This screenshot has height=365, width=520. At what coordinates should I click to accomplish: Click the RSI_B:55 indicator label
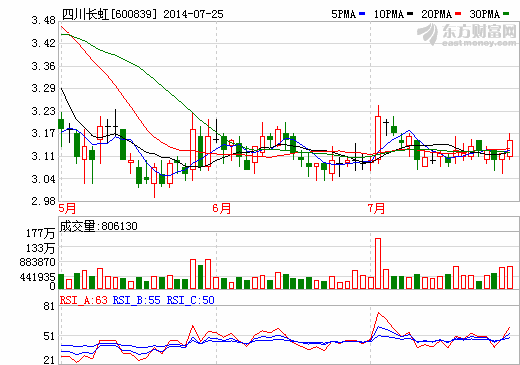(x=137, y=300)
